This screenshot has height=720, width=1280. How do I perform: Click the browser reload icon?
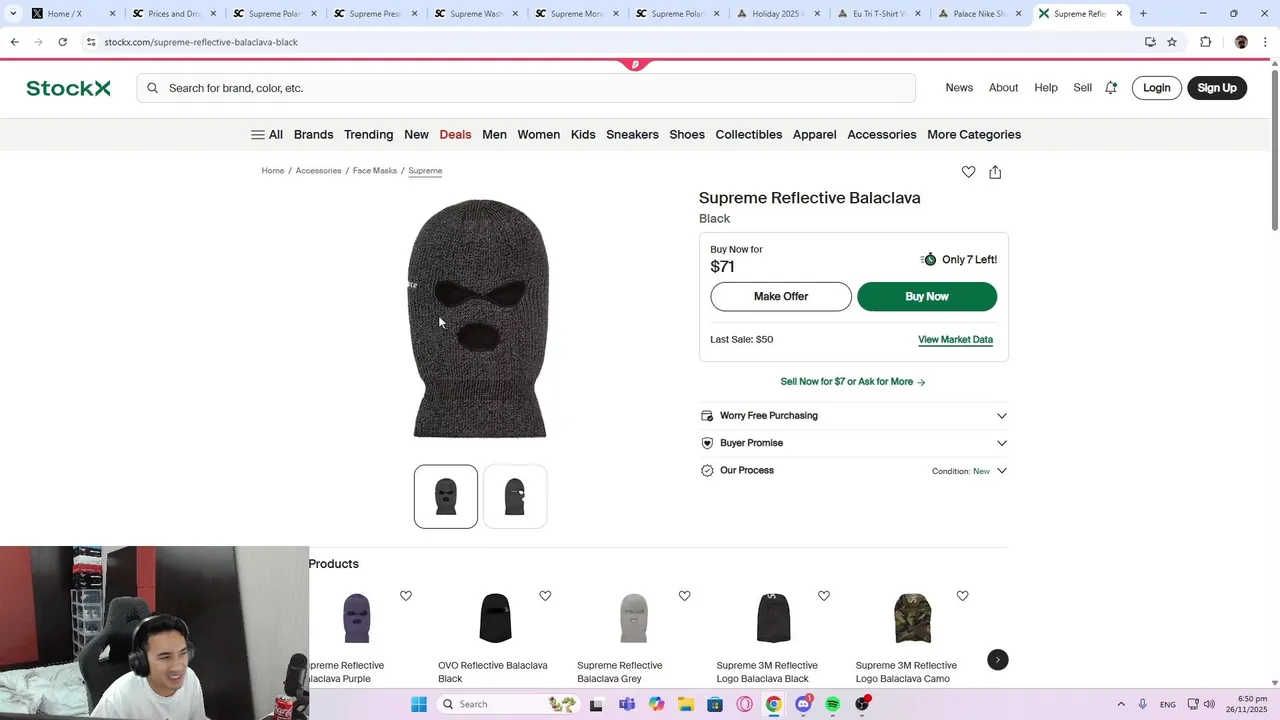62,42
